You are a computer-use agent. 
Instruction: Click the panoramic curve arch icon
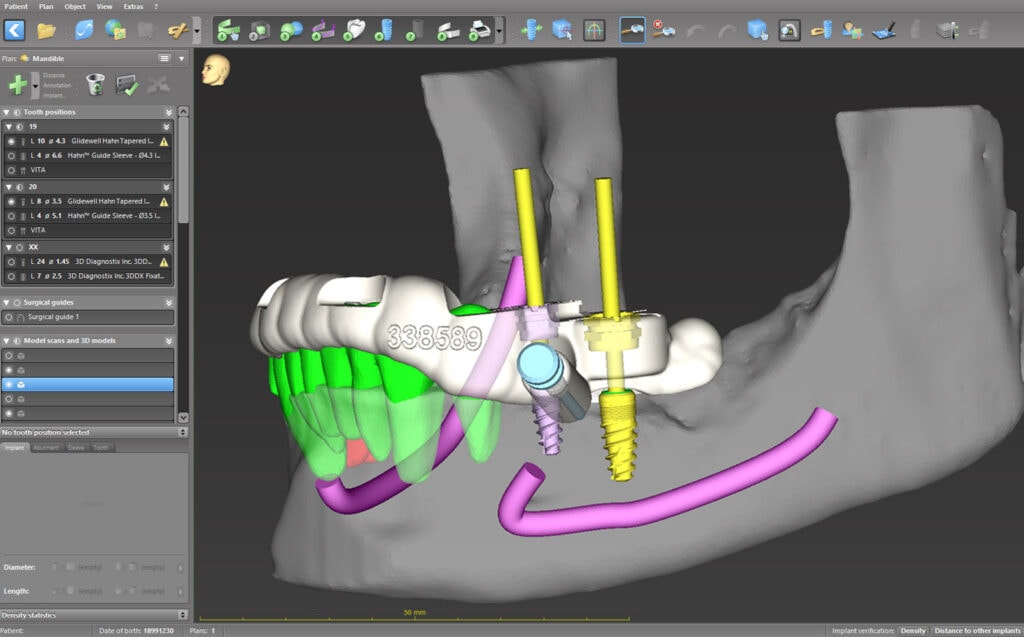[594, 31]
